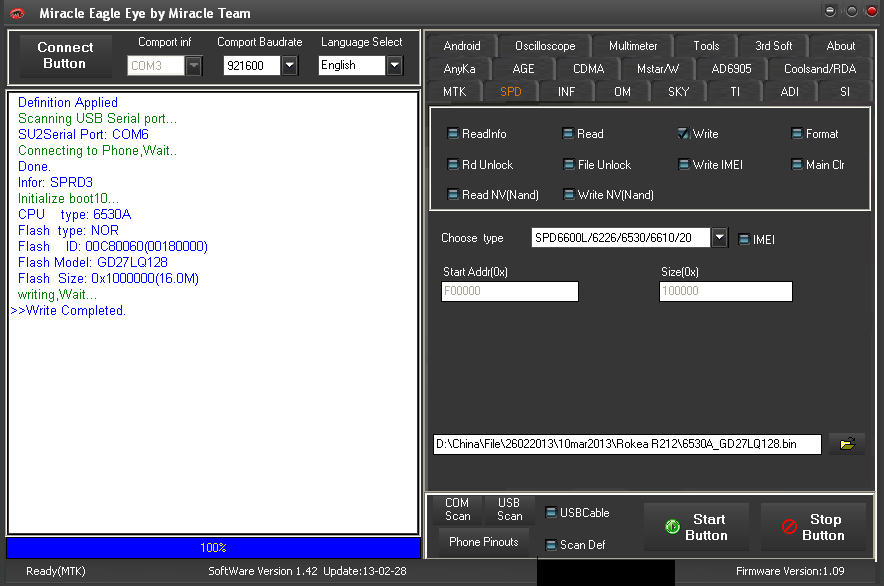Click the '>>Write Completed.' log line

click(x=68, y=311)
